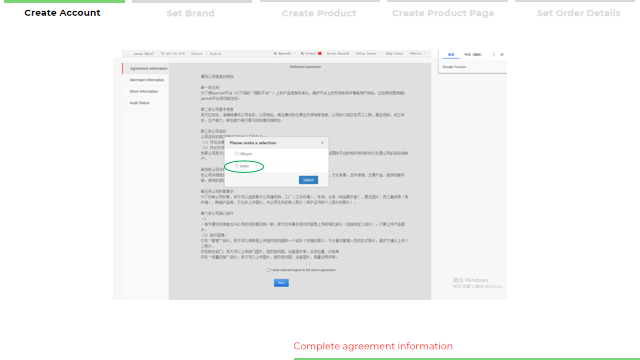Select the second language tab in Google Translate
The width and height of the screenshot is (640, 360).
[x=473, y=55]
